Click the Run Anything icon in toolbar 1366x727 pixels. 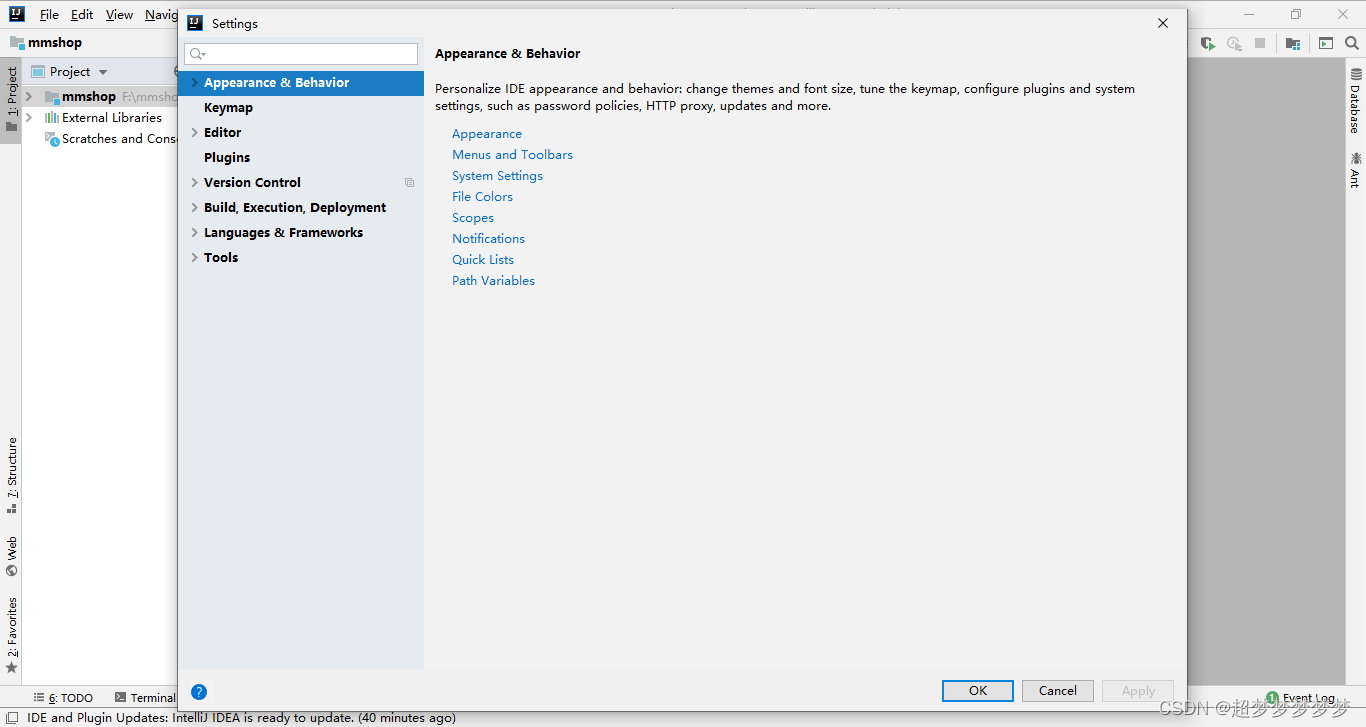point(1326,43)
